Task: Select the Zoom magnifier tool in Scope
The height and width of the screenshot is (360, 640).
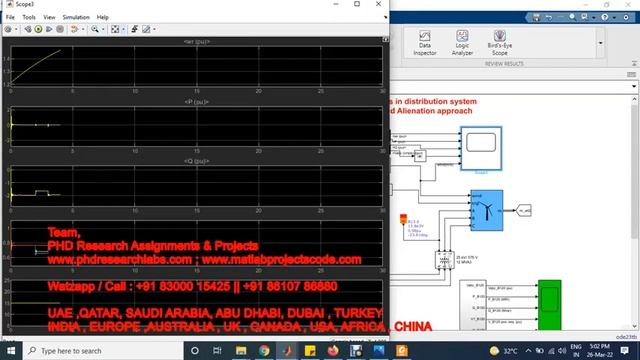Action: pos(95,29)
